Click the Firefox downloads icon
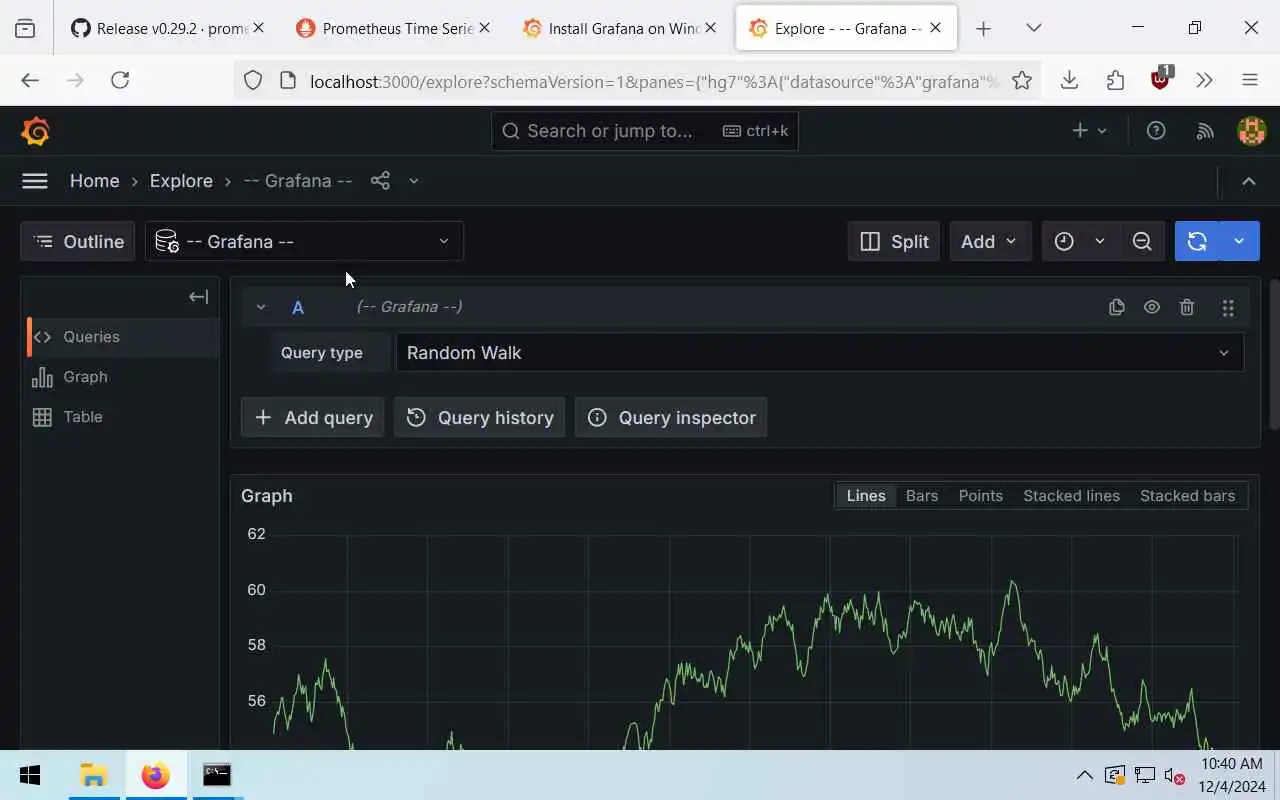 pyautogui.click(x=1069, y=81)
